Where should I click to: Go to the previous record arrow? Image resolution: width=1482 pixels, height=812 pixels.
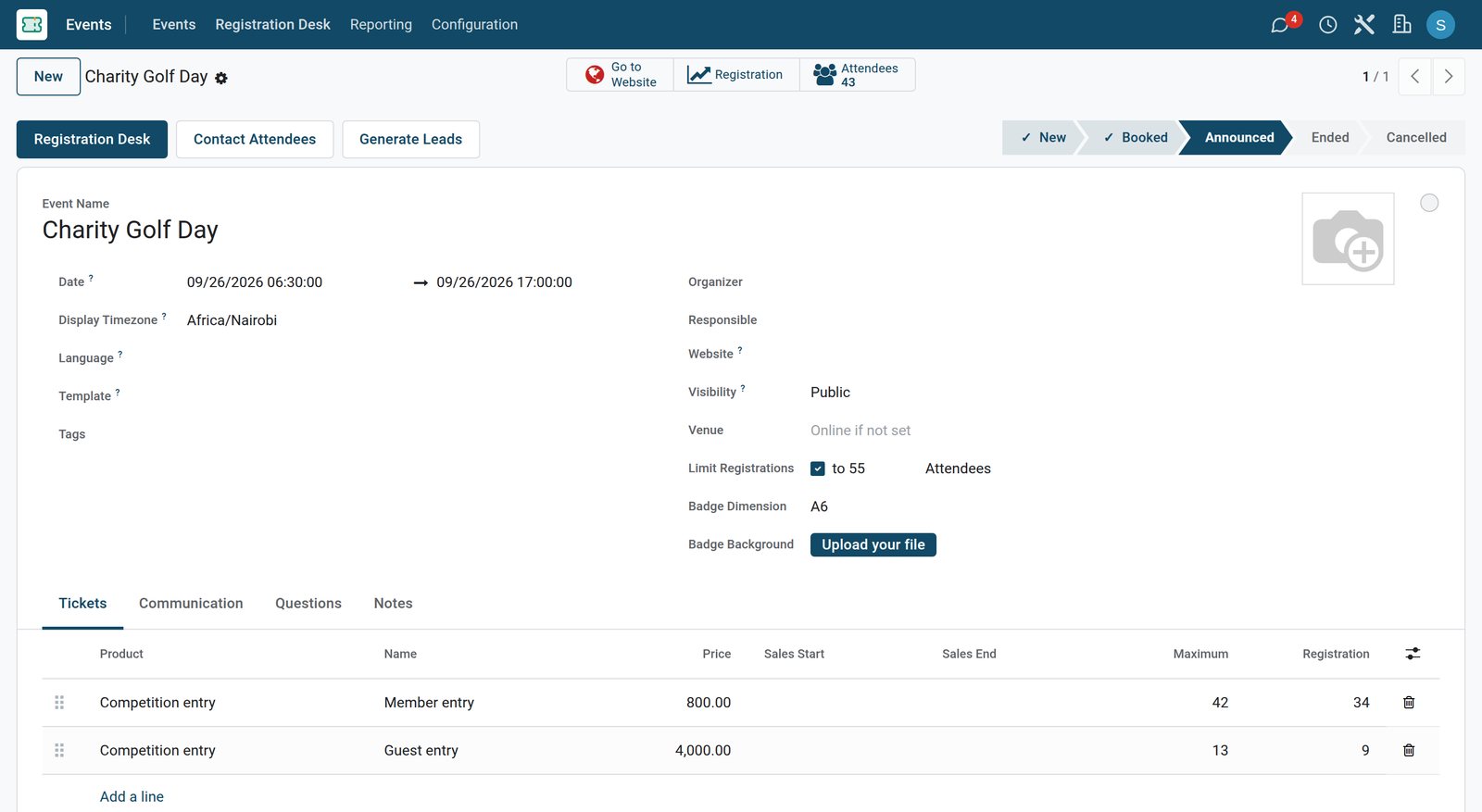tap(1414, 77)
